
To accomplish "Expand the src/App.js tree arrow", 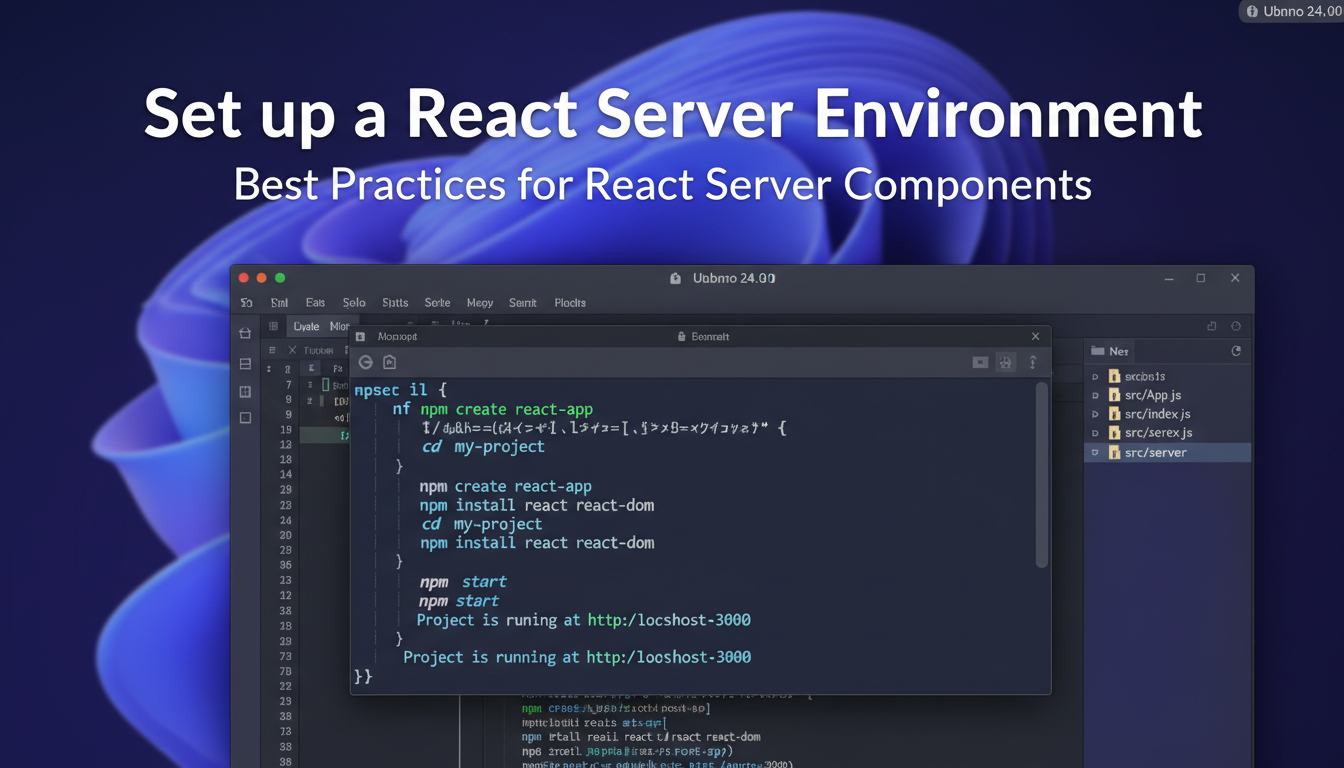I will 1095,395.
